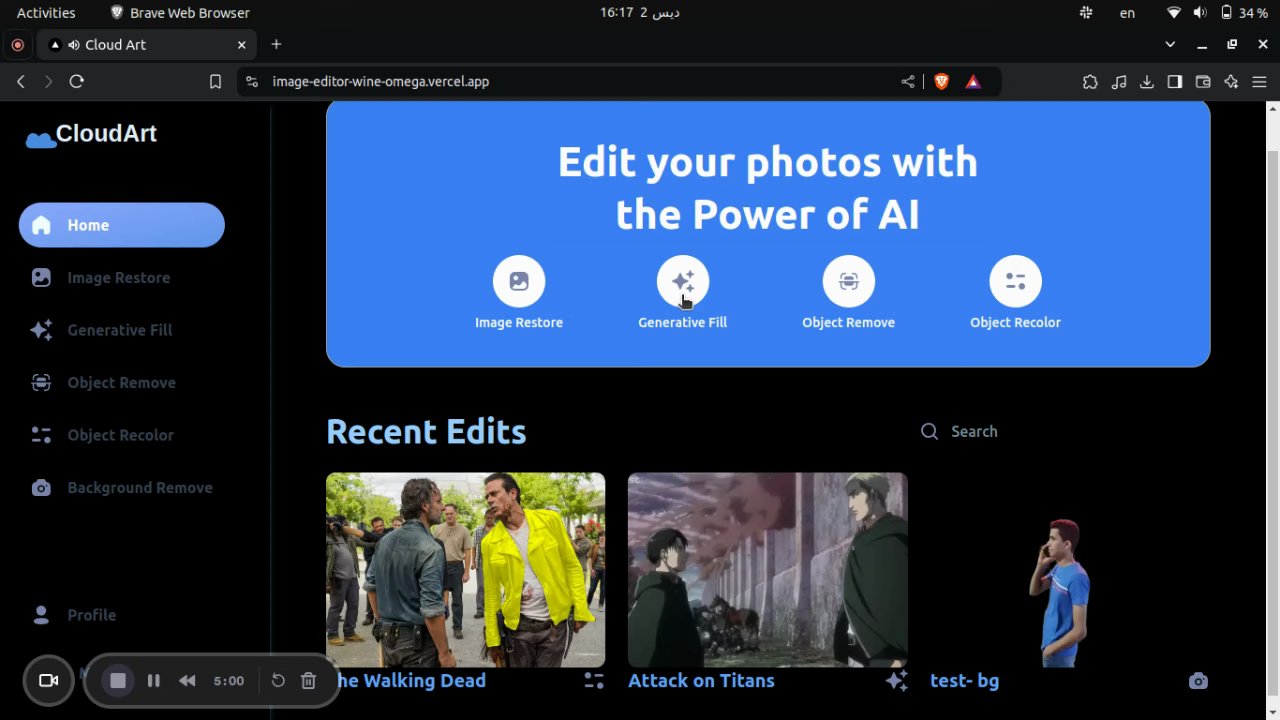The image size is (1280, 720).
Task: Open Brave Rewards triangle icon
Action: coord(973,81)
